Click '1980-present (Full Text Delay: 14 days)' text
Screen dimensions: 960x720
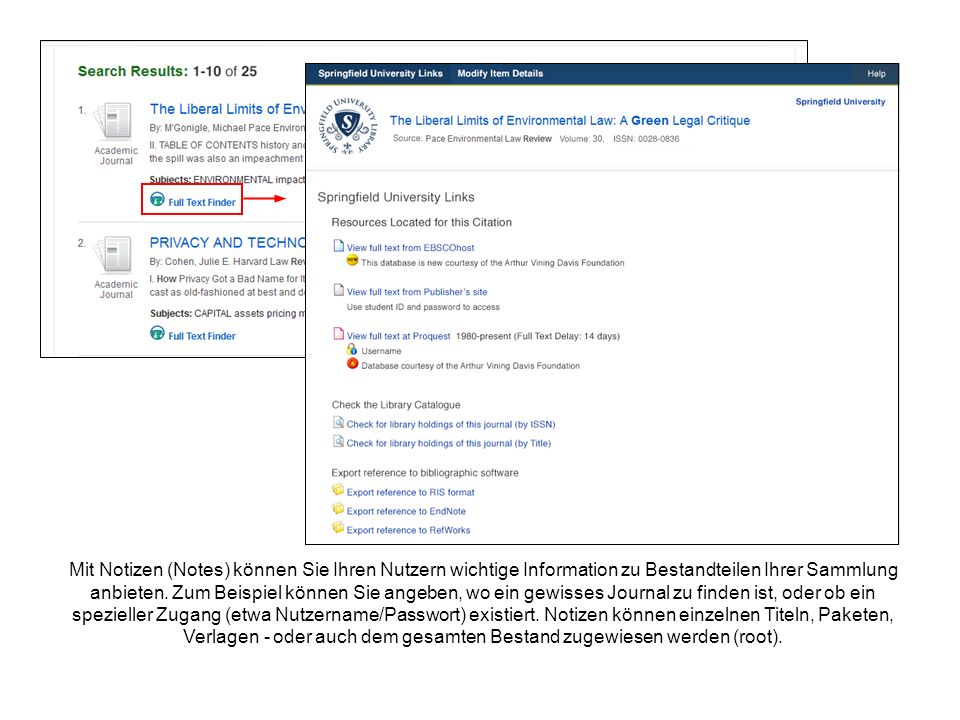(x=538, y=336)
